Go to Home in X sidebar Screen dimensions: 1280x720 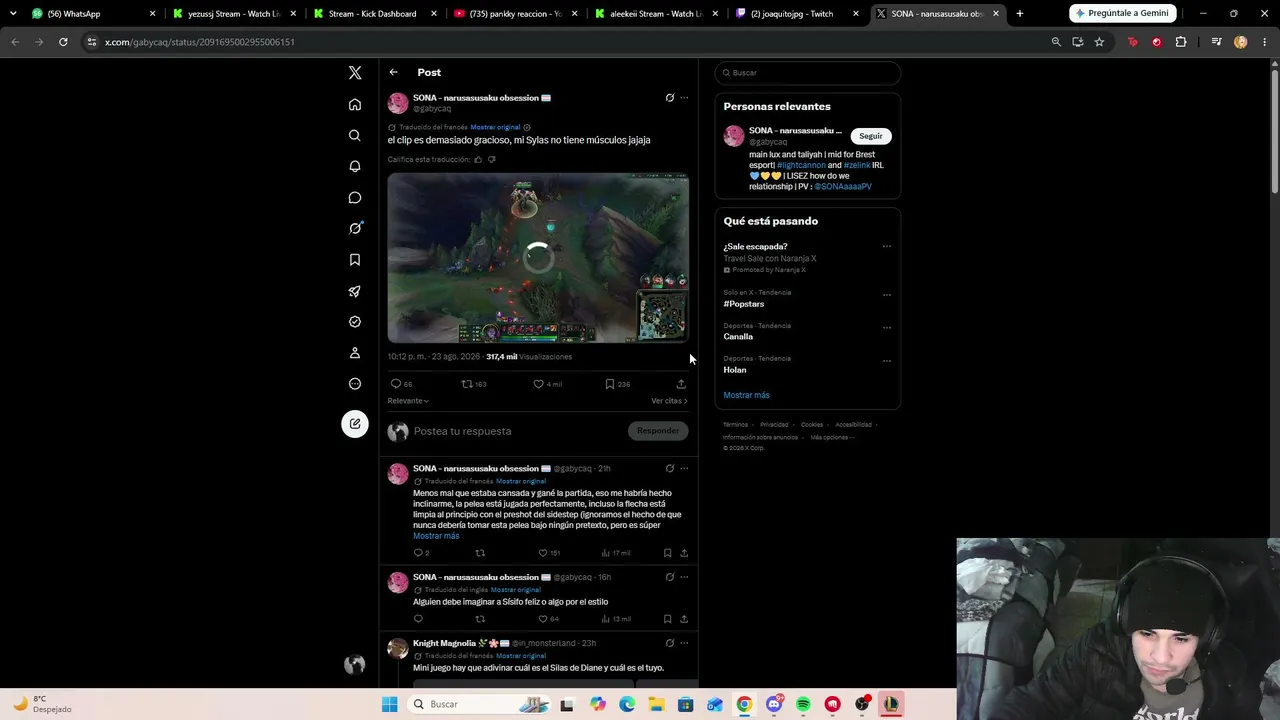[355, 104]
